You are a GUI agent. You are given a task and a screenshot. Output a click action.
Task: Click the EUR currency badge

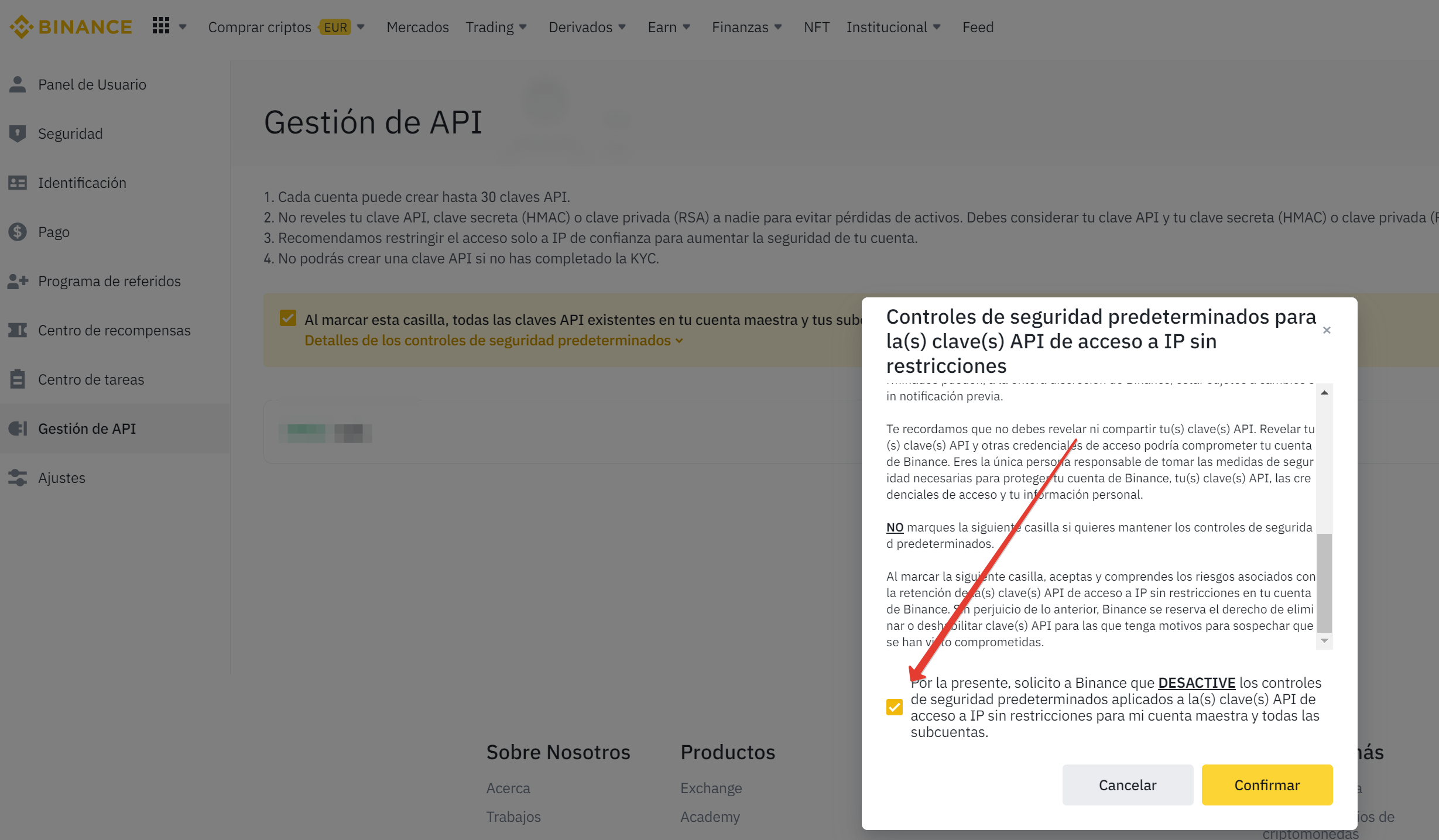[335, 27]
